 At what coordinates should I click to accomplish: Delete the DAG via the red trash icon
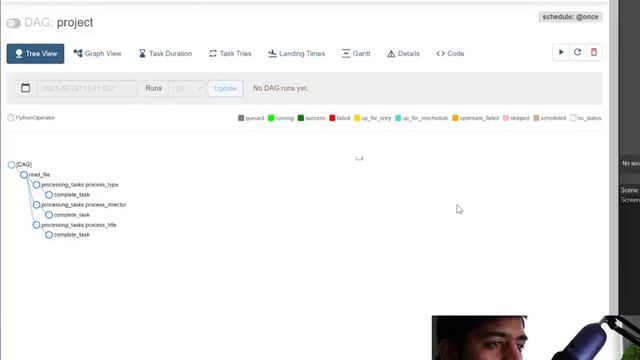[594, 52]
